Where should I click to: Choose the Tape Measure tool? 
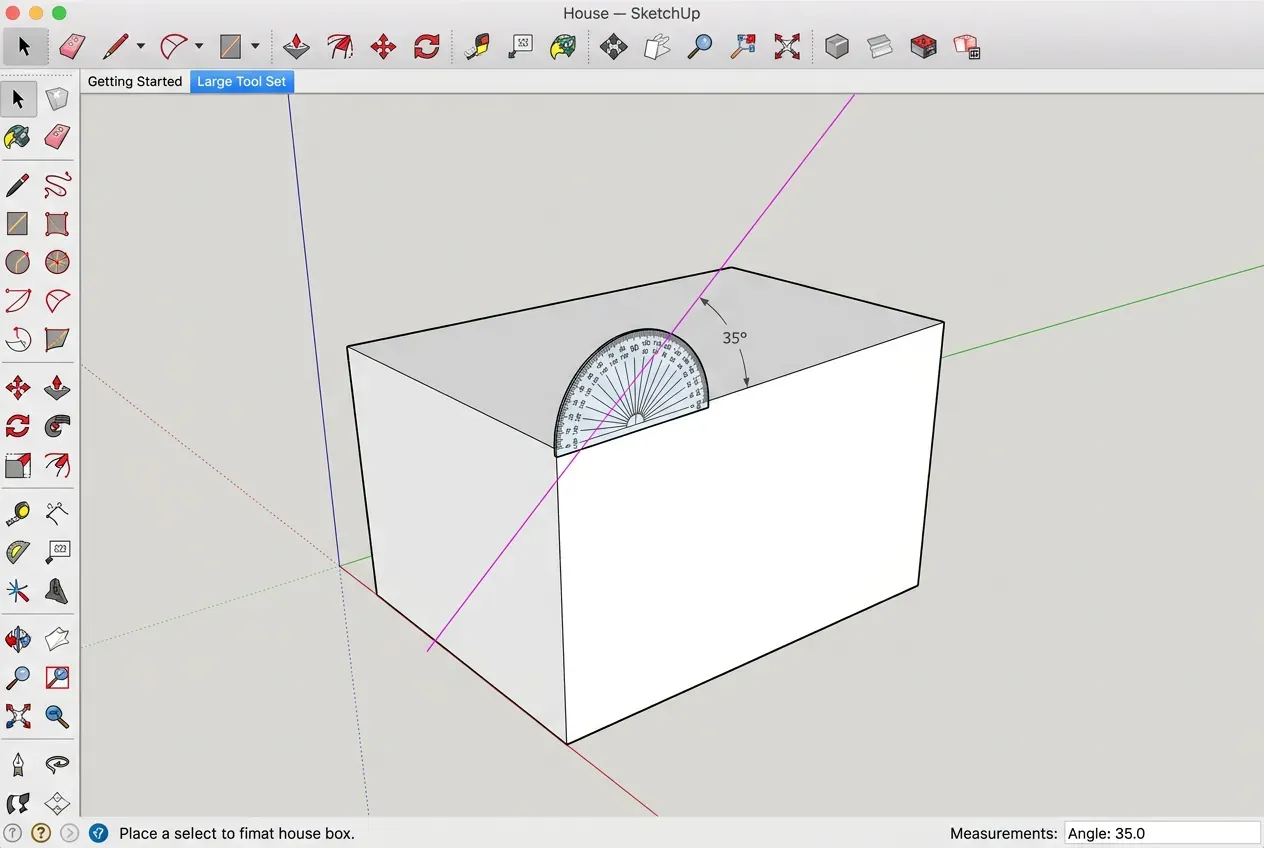pos(18,512)
